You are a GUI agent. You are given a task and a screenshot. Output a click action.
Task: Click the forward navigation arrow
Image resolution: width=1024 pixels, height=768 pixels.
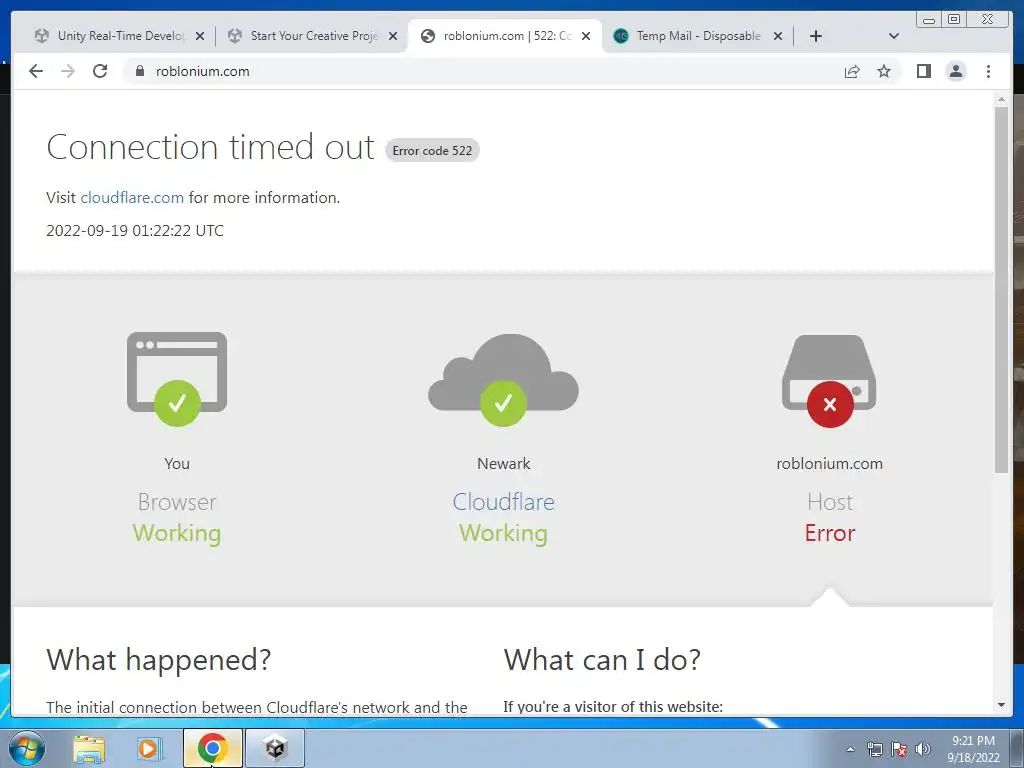pyautogui.click(x=68, y=71)
